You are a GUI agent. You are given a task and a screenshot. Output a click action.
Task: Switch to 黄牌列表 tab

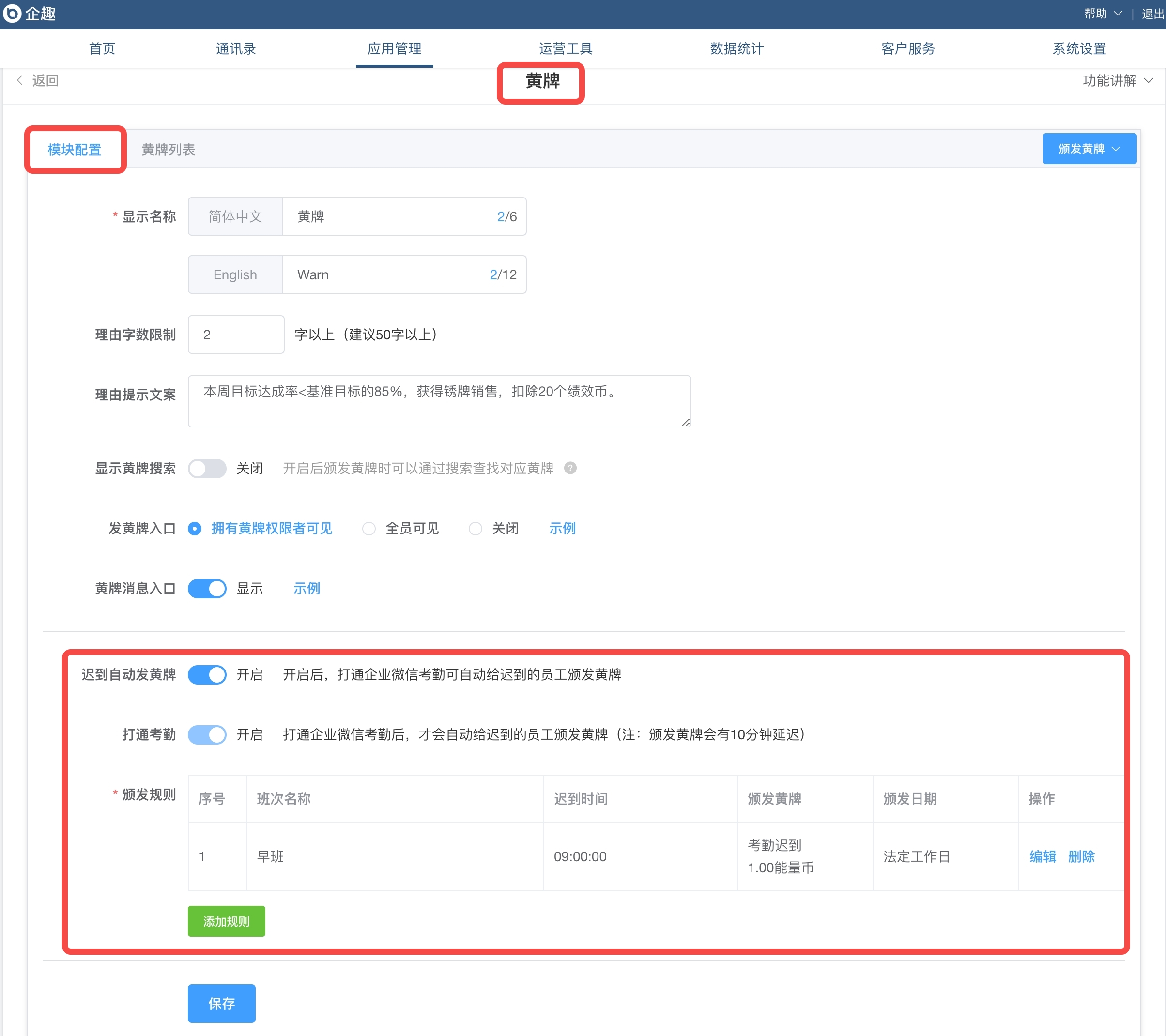coord(169,150)
